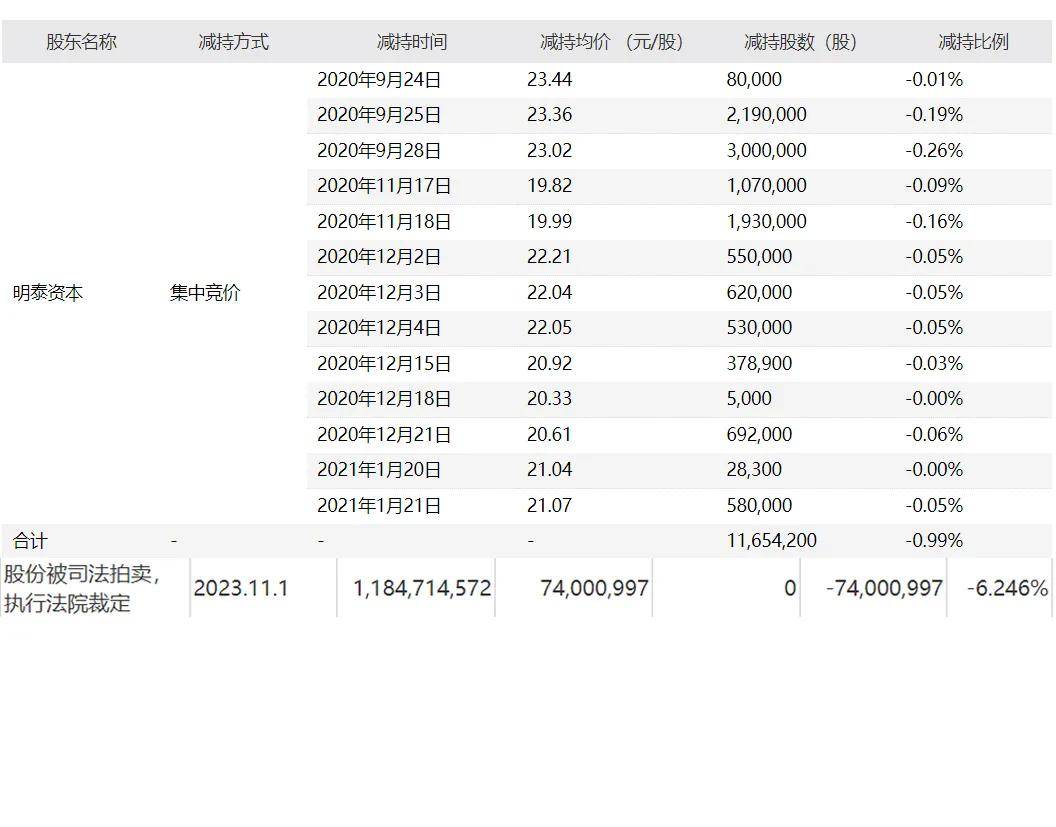This screenshot has width=1056, height=827.
Task: Click average price 22.05
Action: tap(550, 327)
